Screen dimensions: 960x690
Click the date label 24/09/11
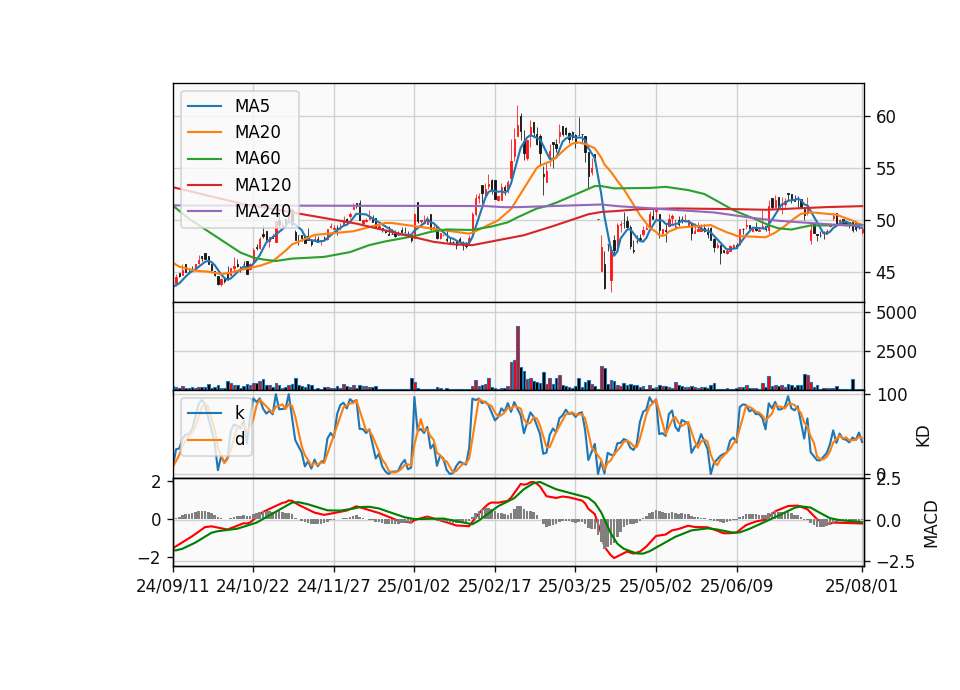173,586
